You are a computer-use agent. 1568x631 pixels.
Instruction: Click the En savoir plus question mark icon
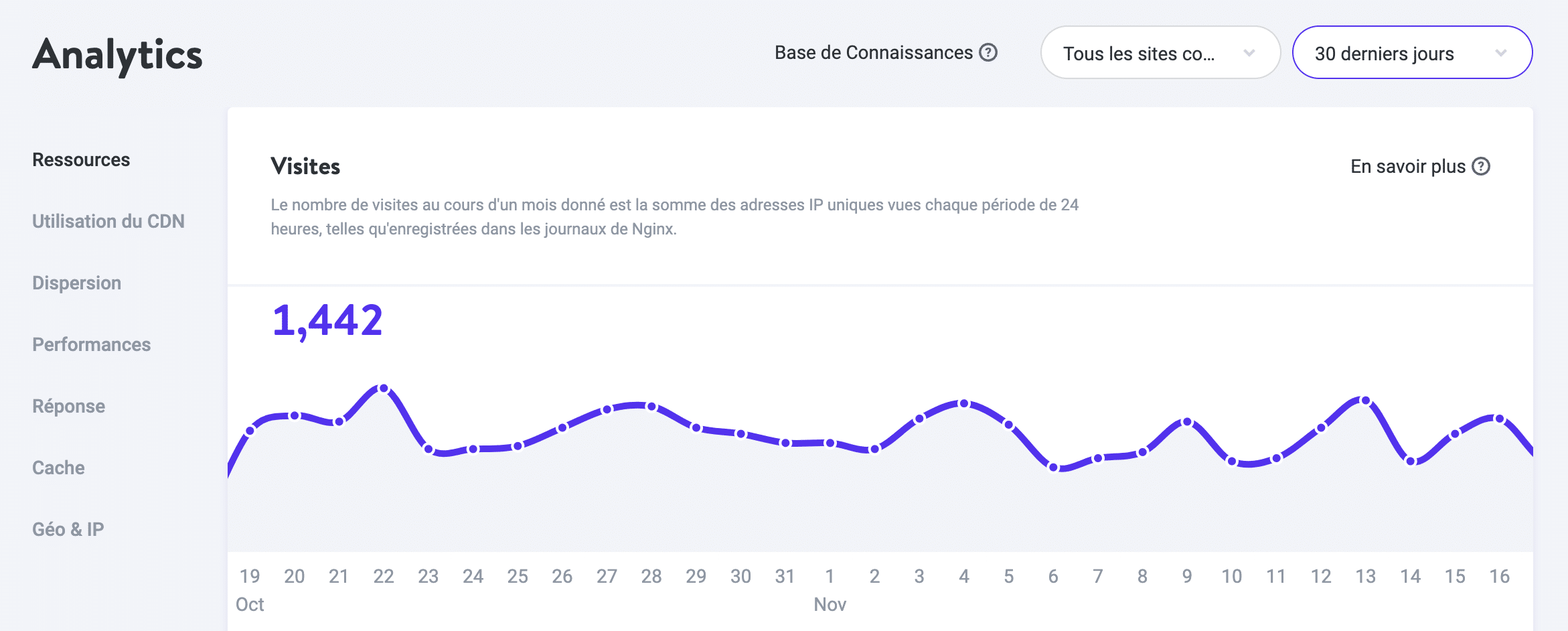1480,165
